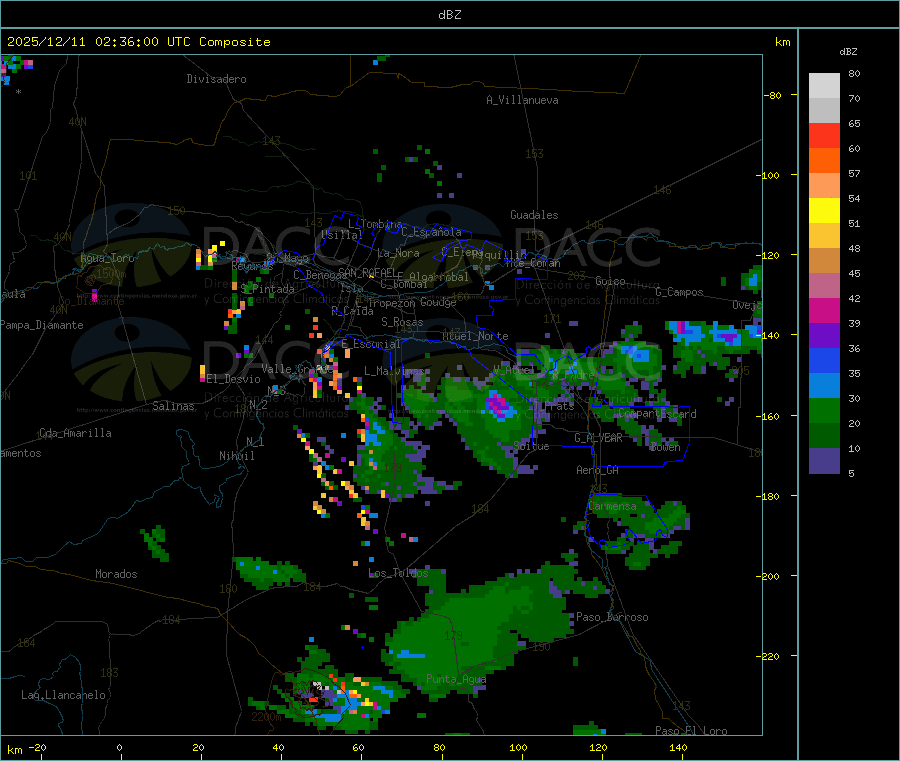Click the E_Escorial location label
This screenshot has height=761, width=900.
pyautogui.click(x=371, y=344)
